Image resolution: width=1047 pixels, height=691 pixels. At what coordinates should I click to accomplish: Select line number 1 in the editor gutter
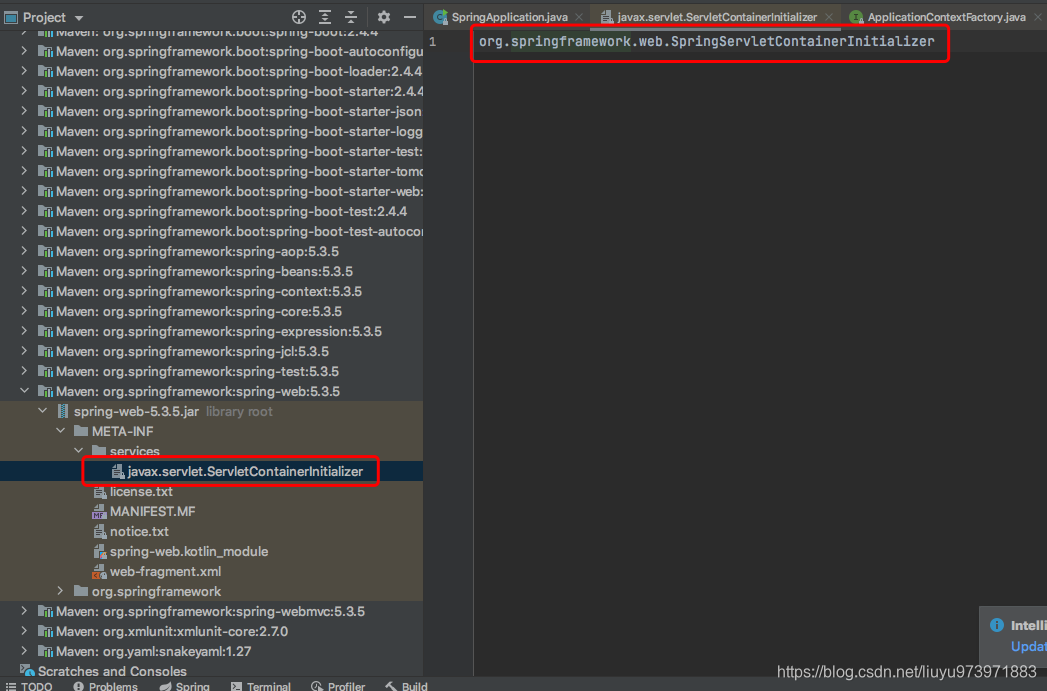click(431, 41)
